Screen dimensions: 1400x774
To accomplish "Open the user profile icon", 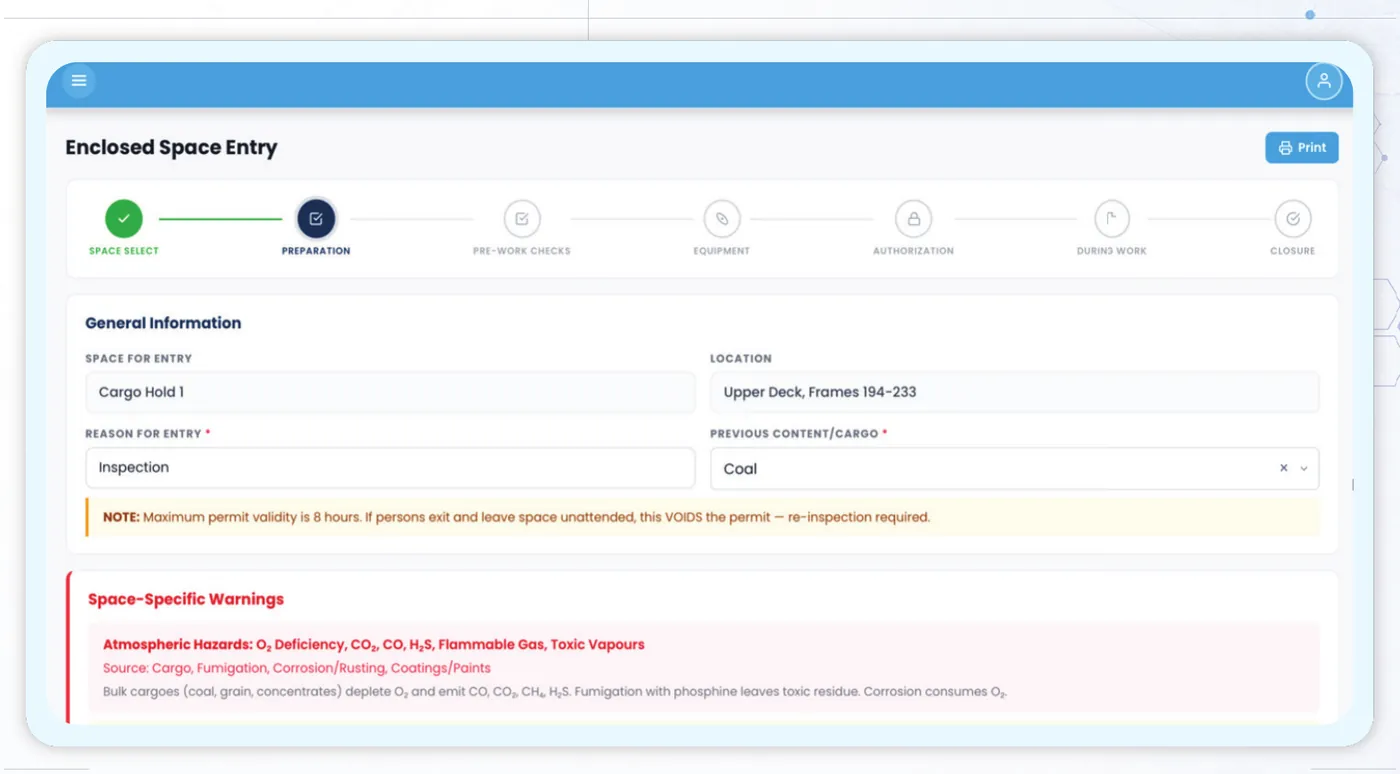I will click(x=1323, y=81).
